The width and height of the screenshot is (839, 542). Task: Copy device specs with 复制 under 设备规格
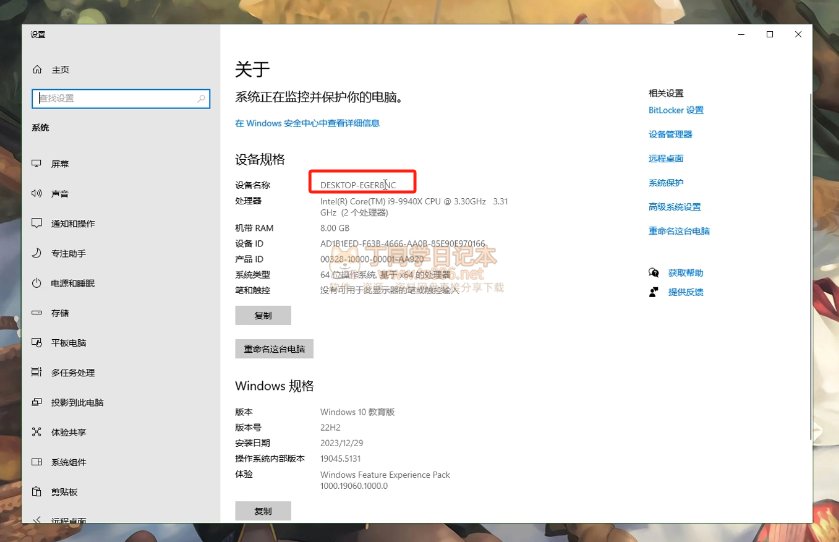click(x=263, y=316)
